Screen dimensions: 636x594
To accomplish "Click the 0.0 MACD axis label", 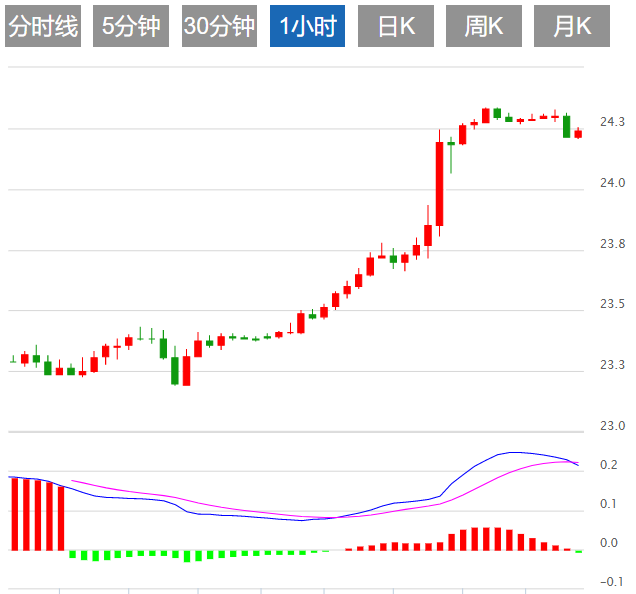I will pos(608,543).
